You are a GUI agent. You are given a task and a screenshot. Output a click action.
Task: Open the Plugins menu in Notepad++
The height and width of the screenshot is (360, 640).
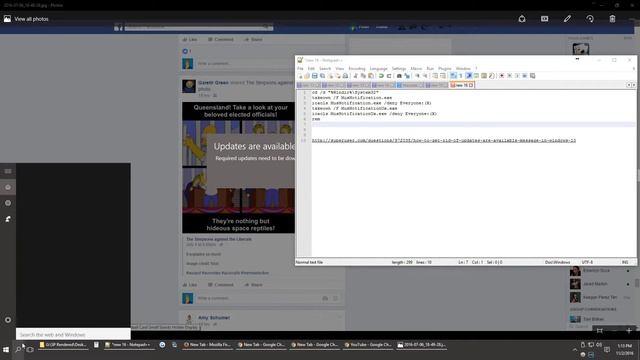tap(444, 69)
